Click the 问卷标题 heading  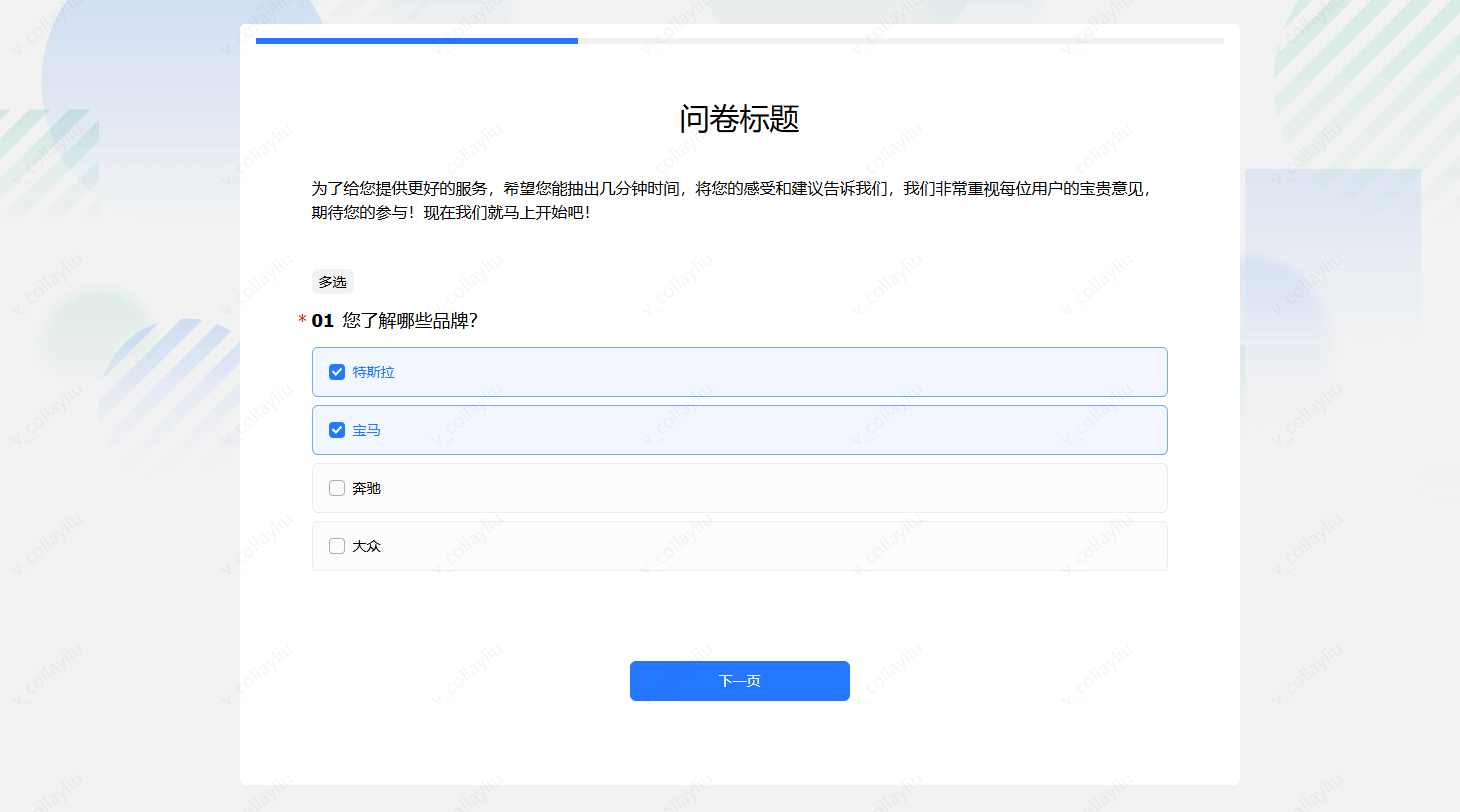click(740, 119)
